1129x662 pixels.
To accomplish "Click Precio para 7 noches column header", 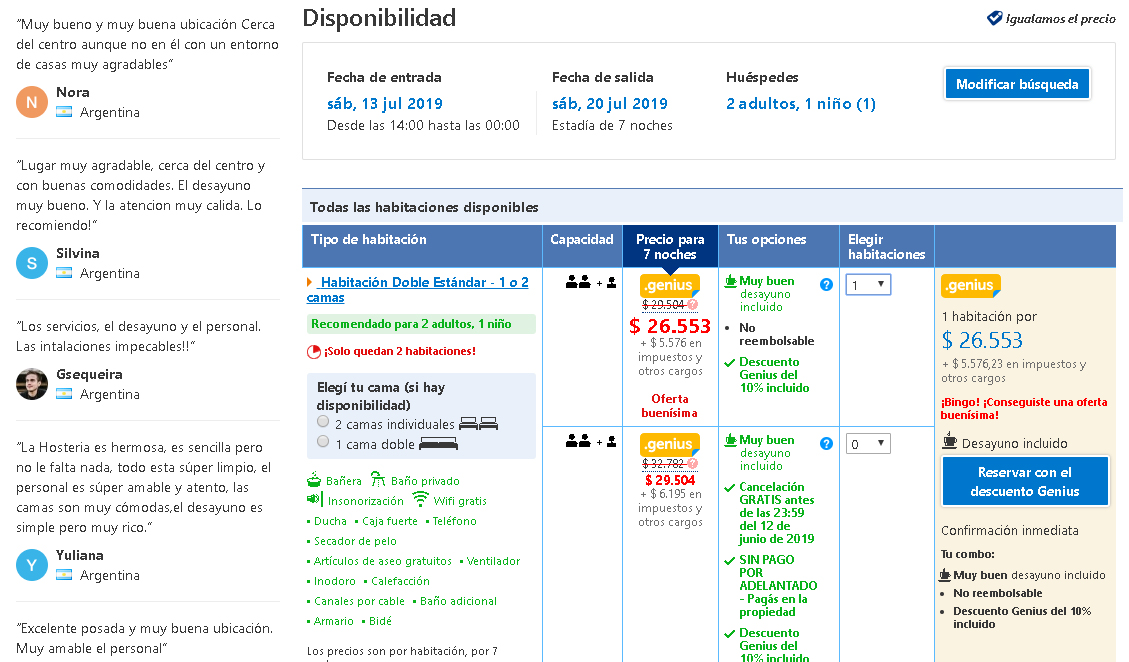I will [x=670, y=246].
